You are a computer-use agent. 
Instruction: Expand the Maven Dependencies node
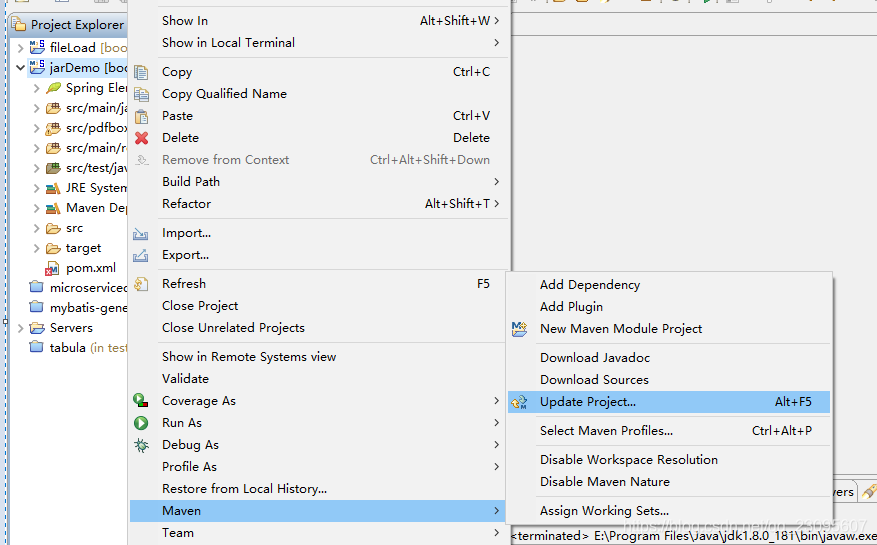(x=36, y=209)
